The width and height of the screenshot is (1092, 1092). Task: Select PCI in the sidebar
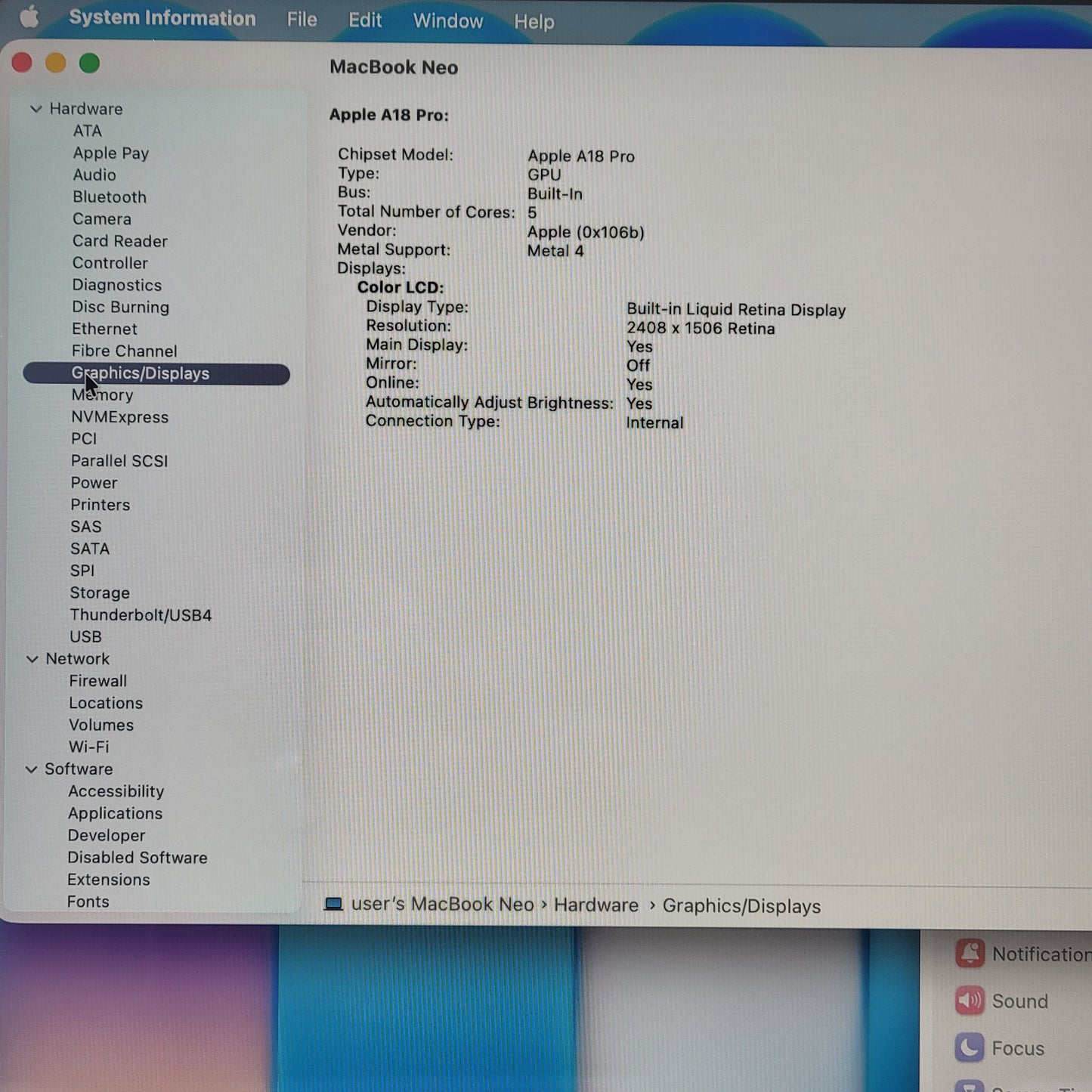pyautogui.click(x=84, y=439)
